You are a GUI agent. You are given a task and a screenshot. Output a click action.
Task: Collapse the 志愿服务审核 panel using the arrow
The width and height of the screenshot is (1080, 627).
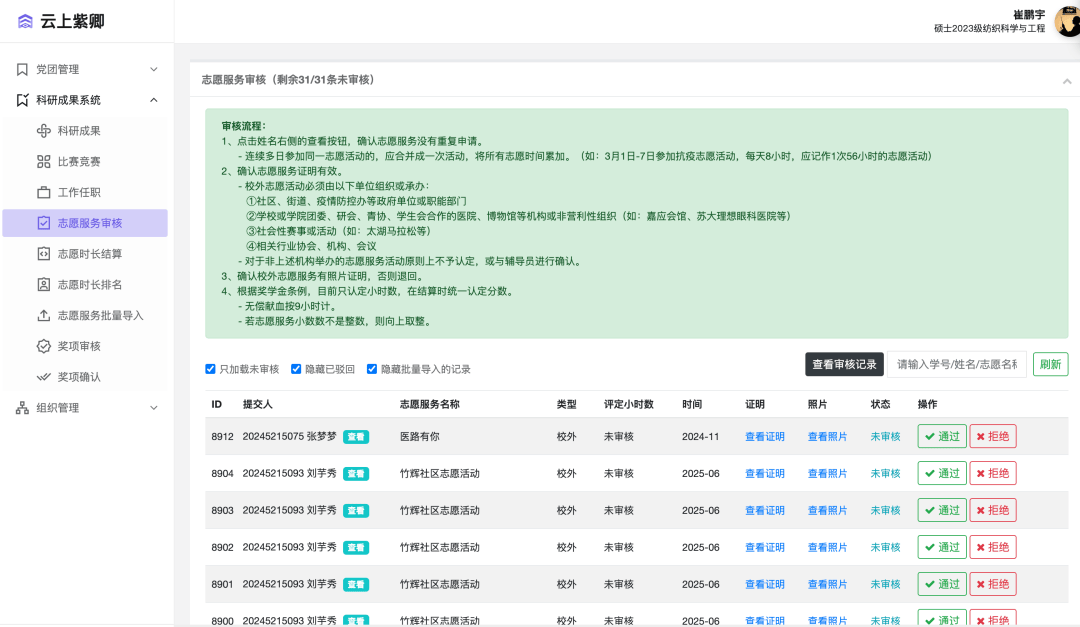pos(1067,80)
